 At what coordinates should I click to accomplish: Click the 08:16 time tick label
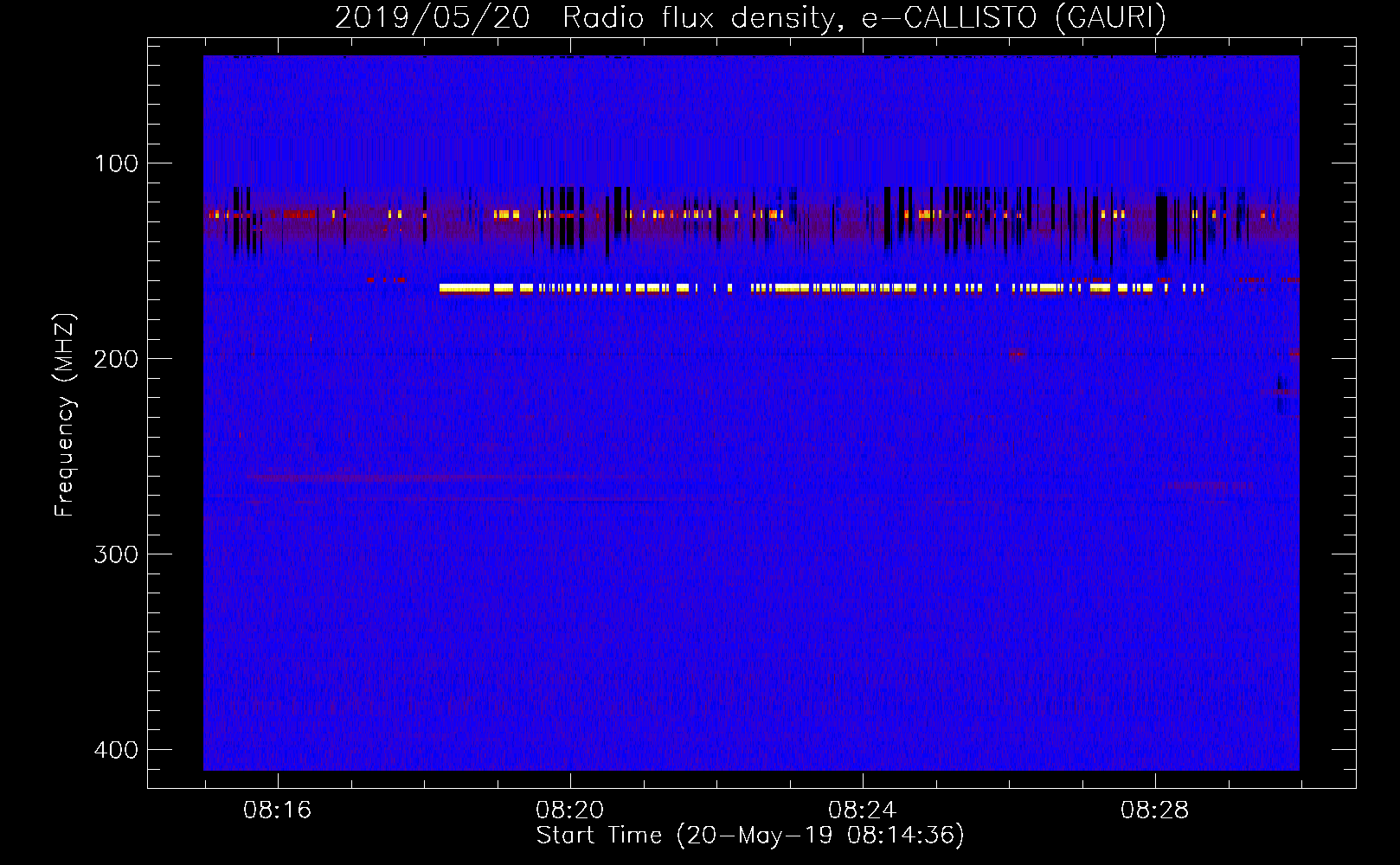click(x=277, y=811)
